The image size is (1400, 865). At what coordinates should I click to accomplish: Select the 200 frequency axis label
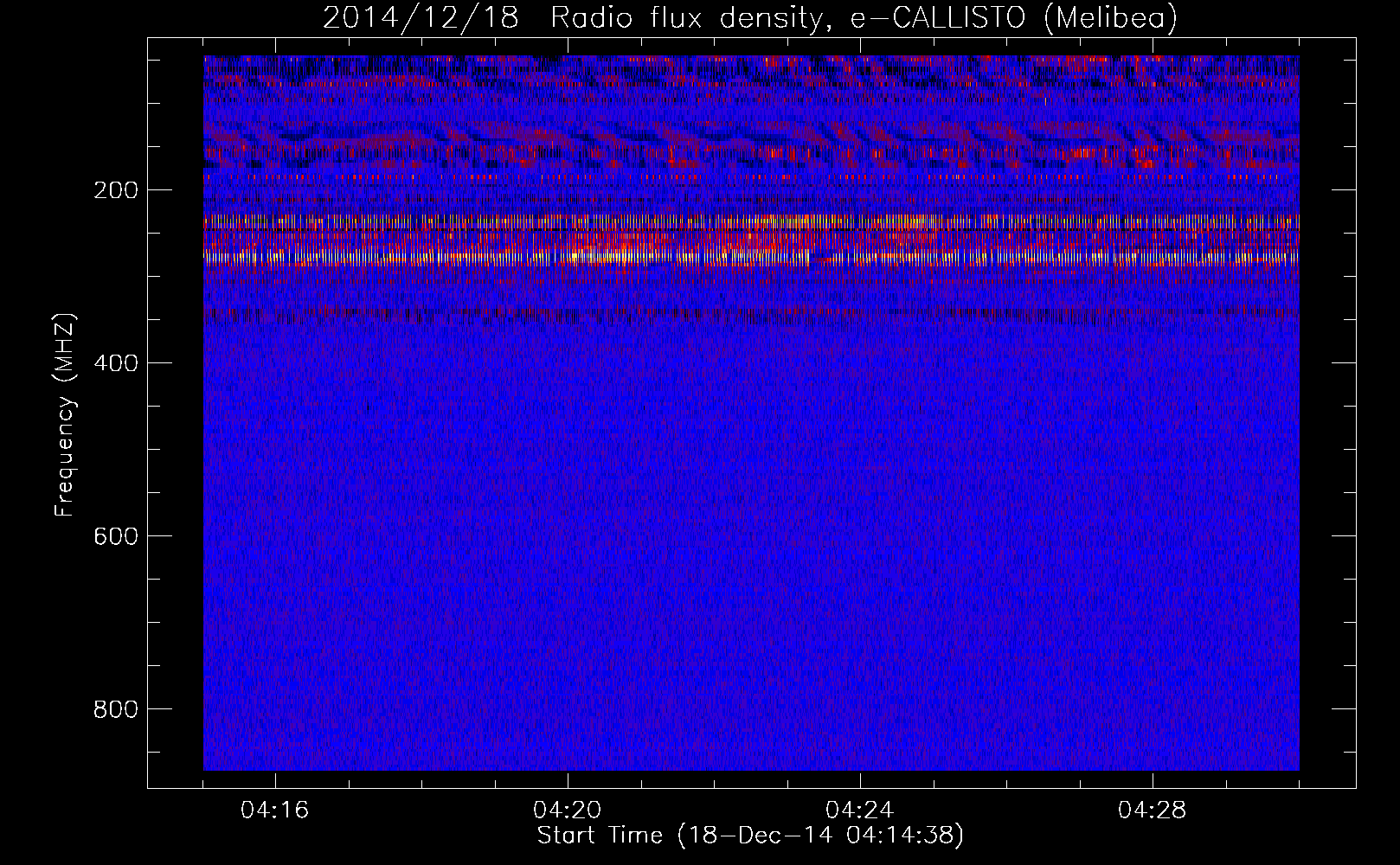[115, 190]
